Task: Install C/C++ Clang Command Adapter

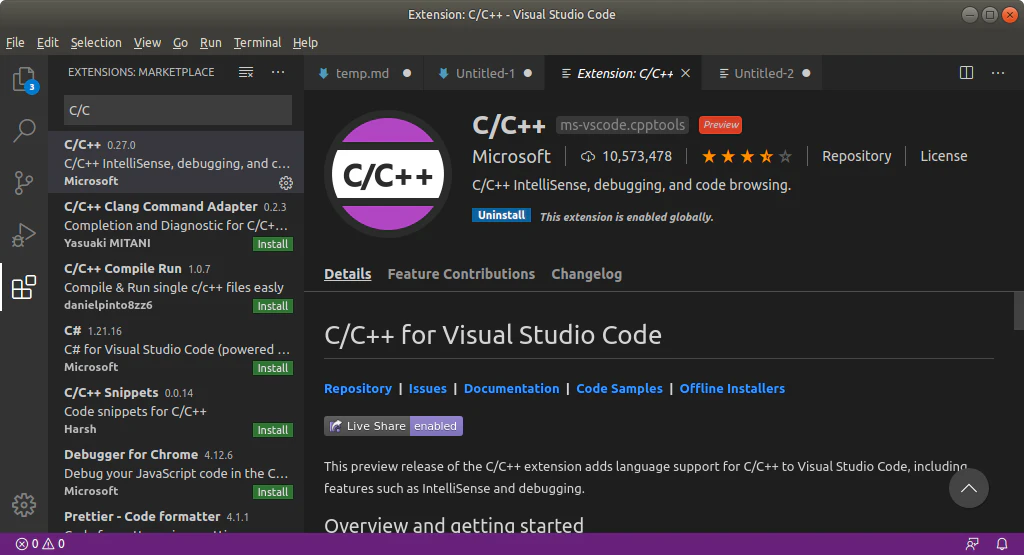Action: pos(272,244)
